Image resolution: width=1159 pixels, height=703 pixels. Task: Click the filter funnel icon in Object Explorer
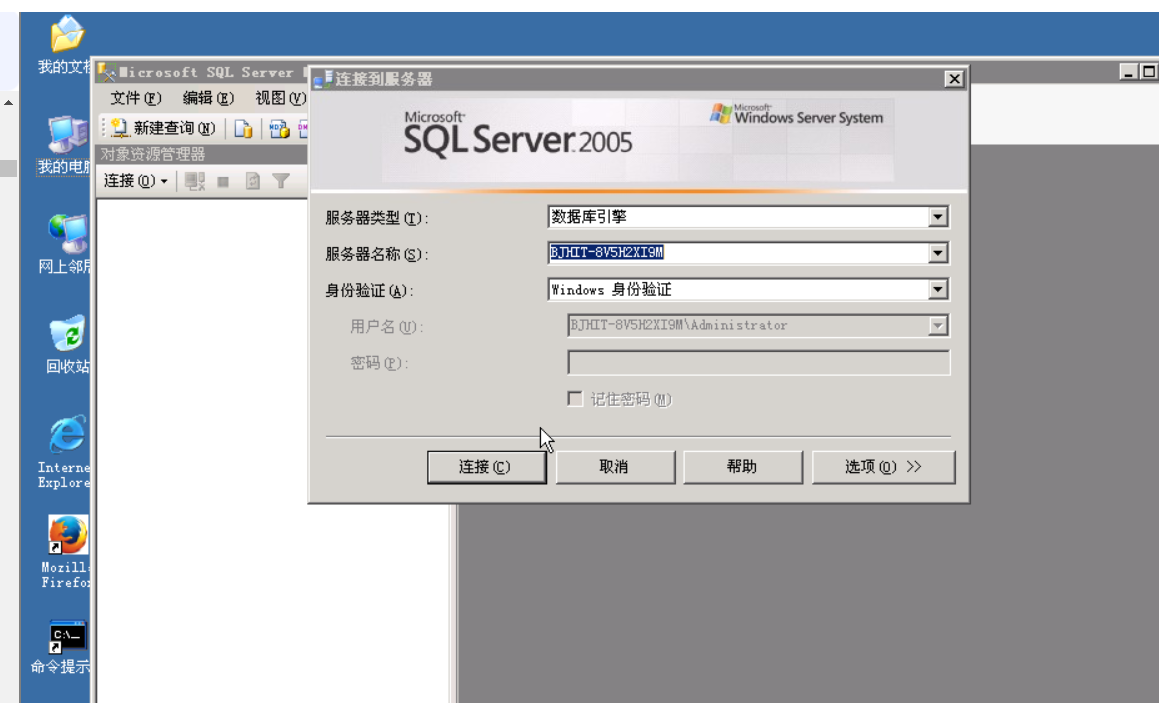tap(281, 181)
